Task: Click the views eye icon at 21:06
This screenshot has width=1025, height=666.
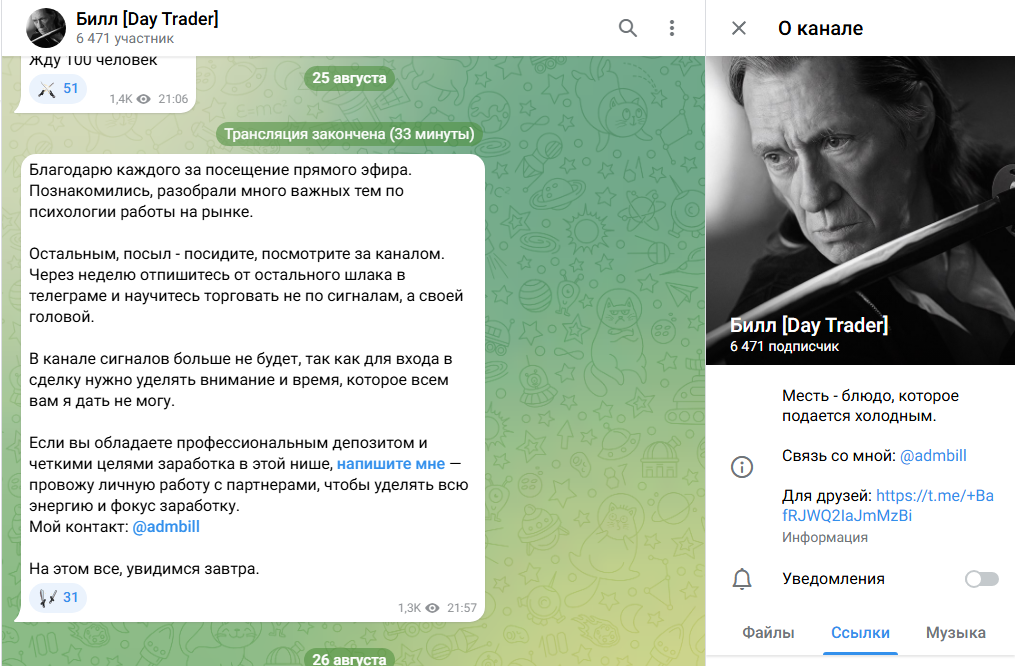Action: pos(144,99)
